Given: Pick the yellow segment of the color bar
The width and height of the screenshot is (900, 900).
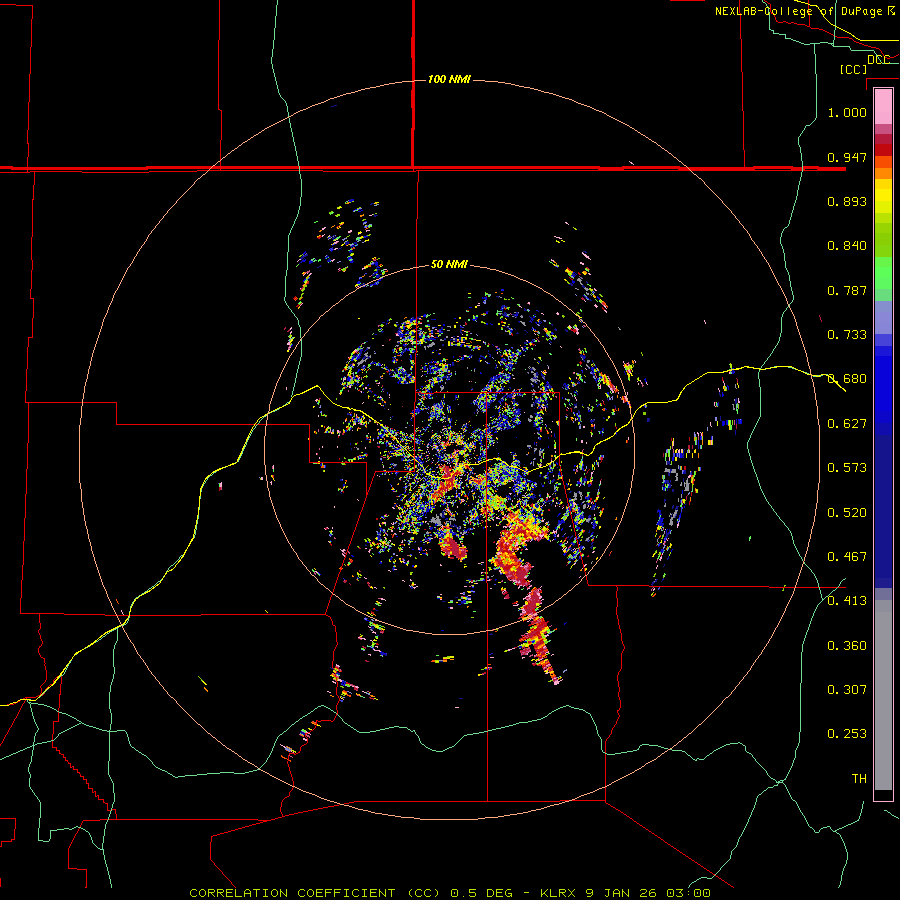Looking at the screenshot, I should pos(883,197).
